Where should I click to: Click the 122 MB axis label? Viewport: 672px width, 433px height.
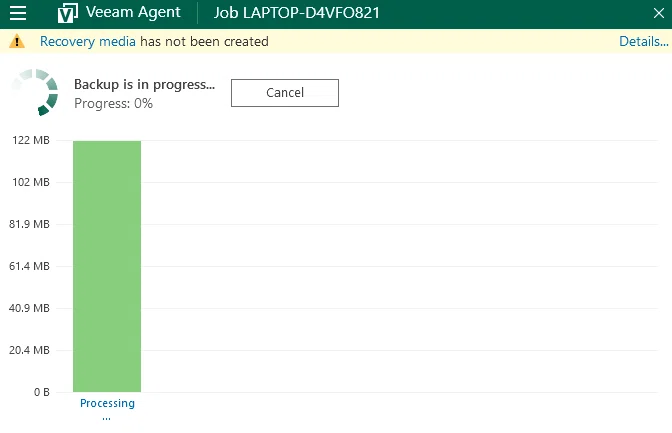(31, 140)
